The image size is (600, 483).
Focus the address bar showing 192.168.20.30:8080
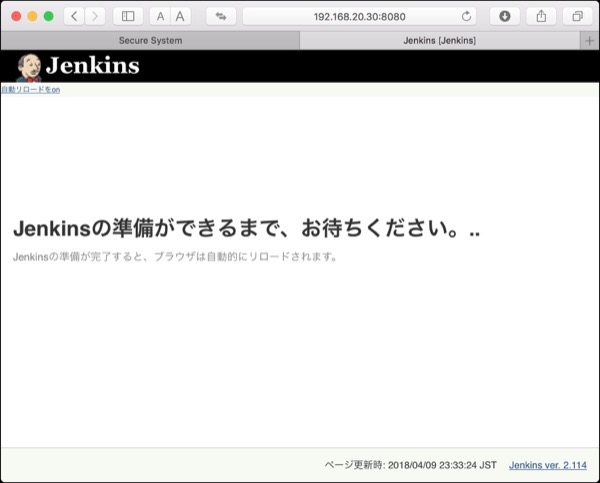point(359,16)
